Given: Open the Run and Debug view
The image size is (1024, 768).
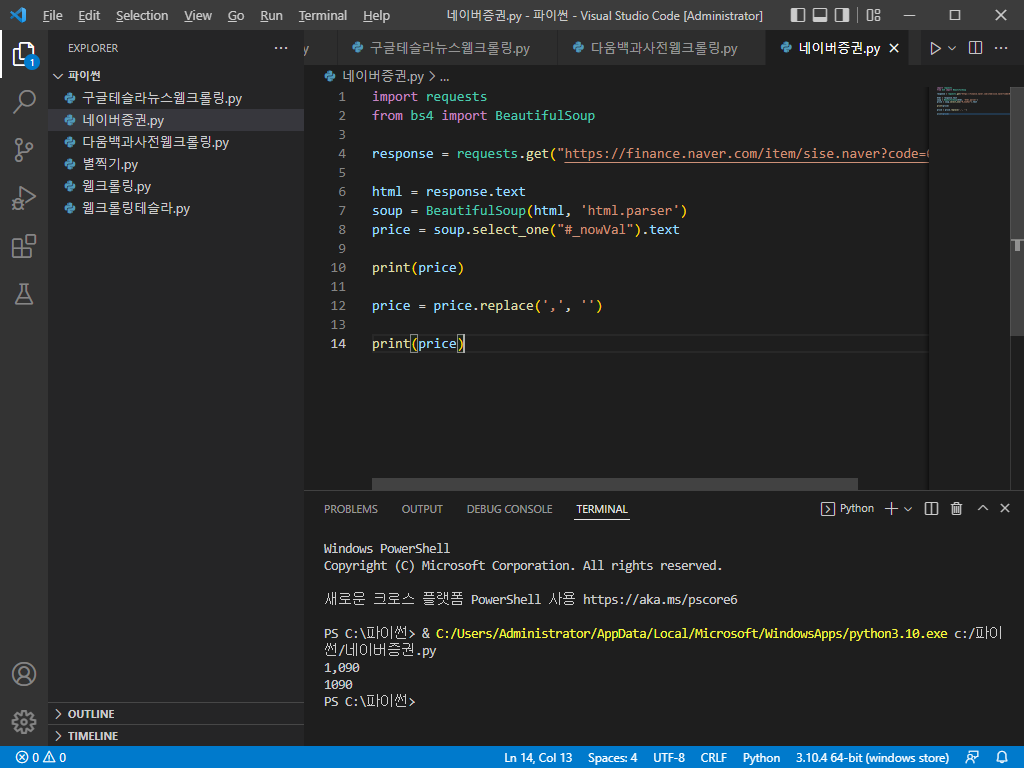Looking at the screenshot, I should [24, 198].
